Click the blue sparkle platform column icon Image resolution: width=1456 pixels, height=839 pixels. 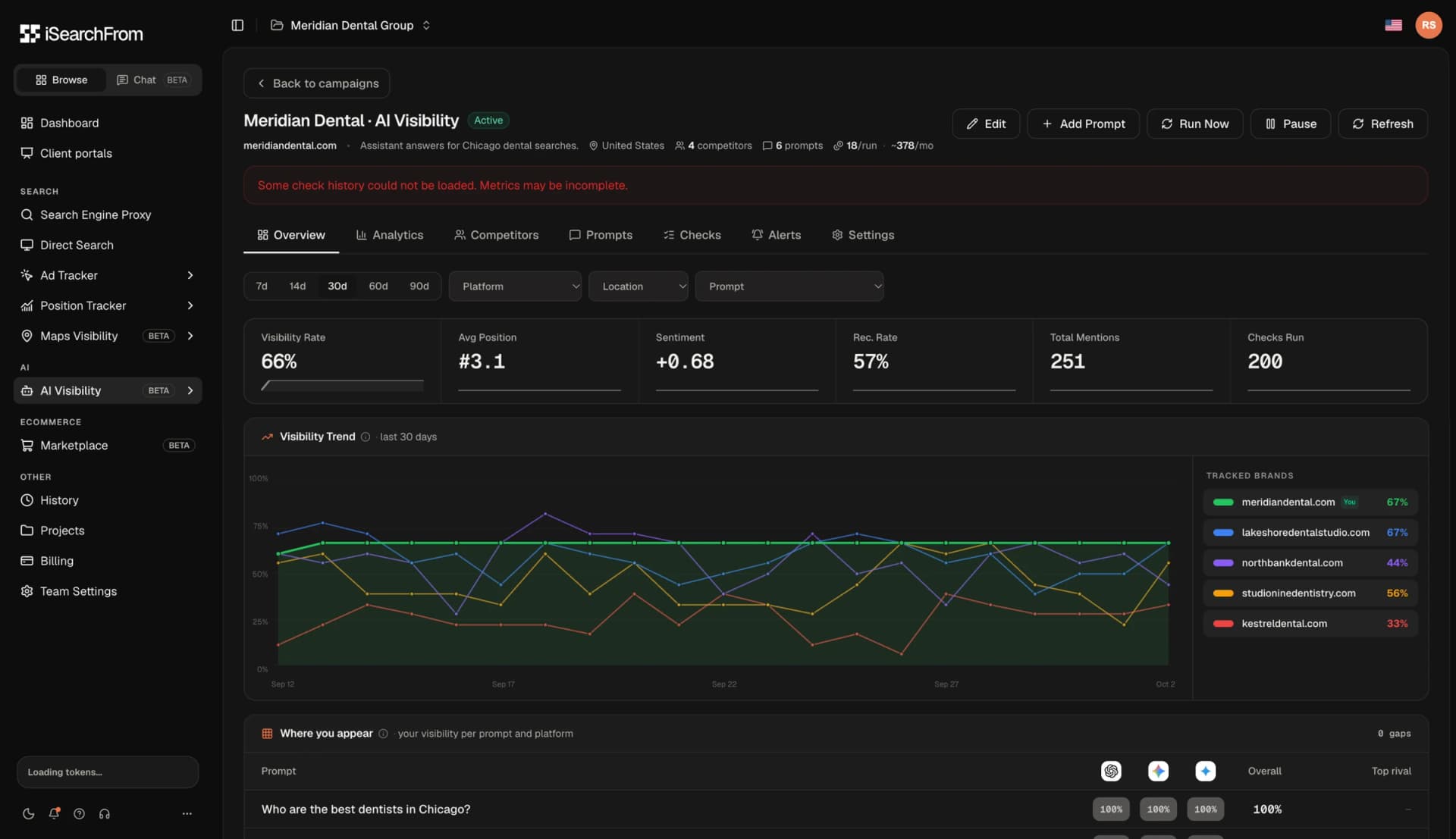click(x=1205, y=771)
